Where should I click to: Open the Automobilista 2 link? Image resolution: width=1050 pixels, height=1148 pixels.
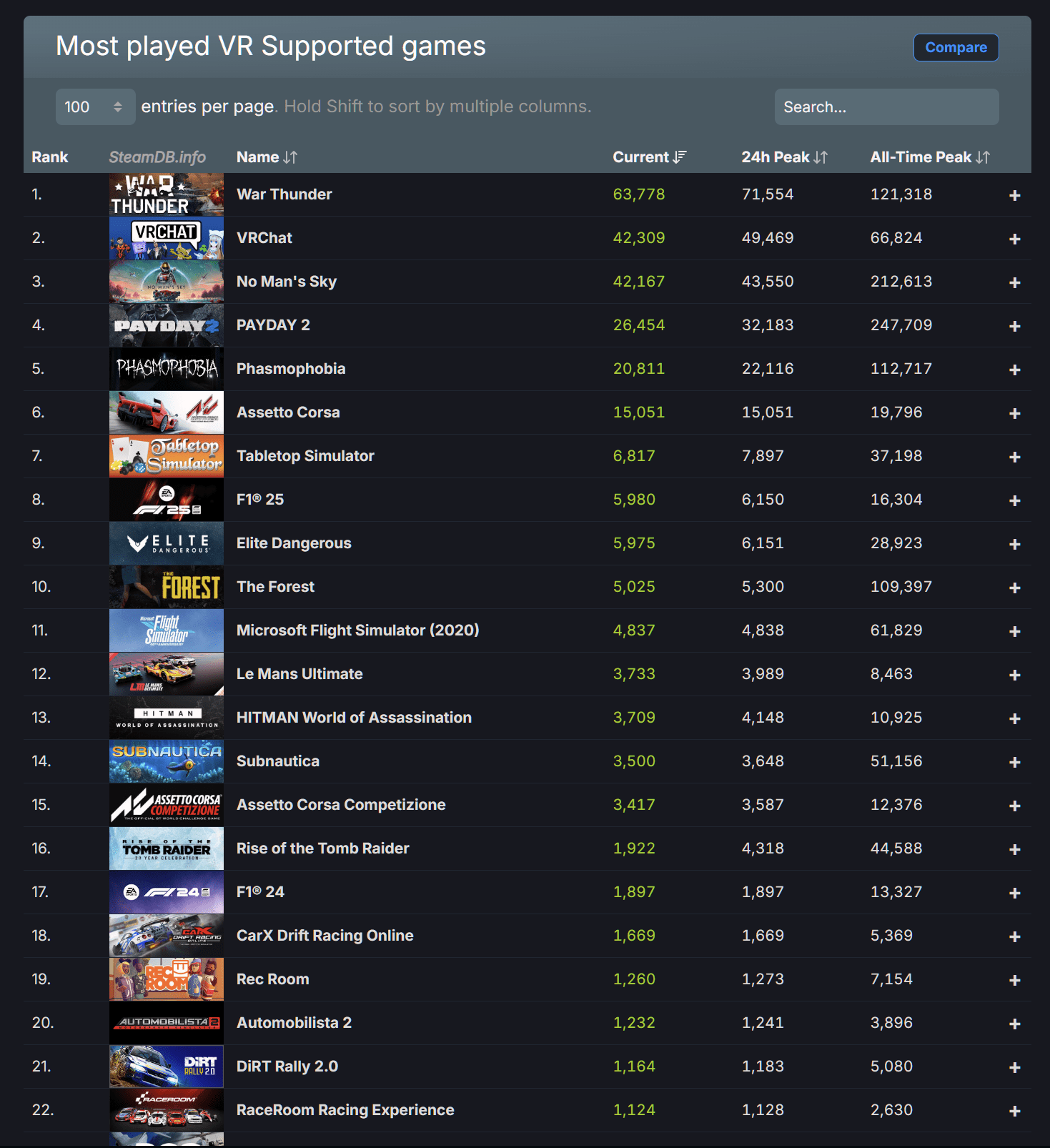(294, 1023)
